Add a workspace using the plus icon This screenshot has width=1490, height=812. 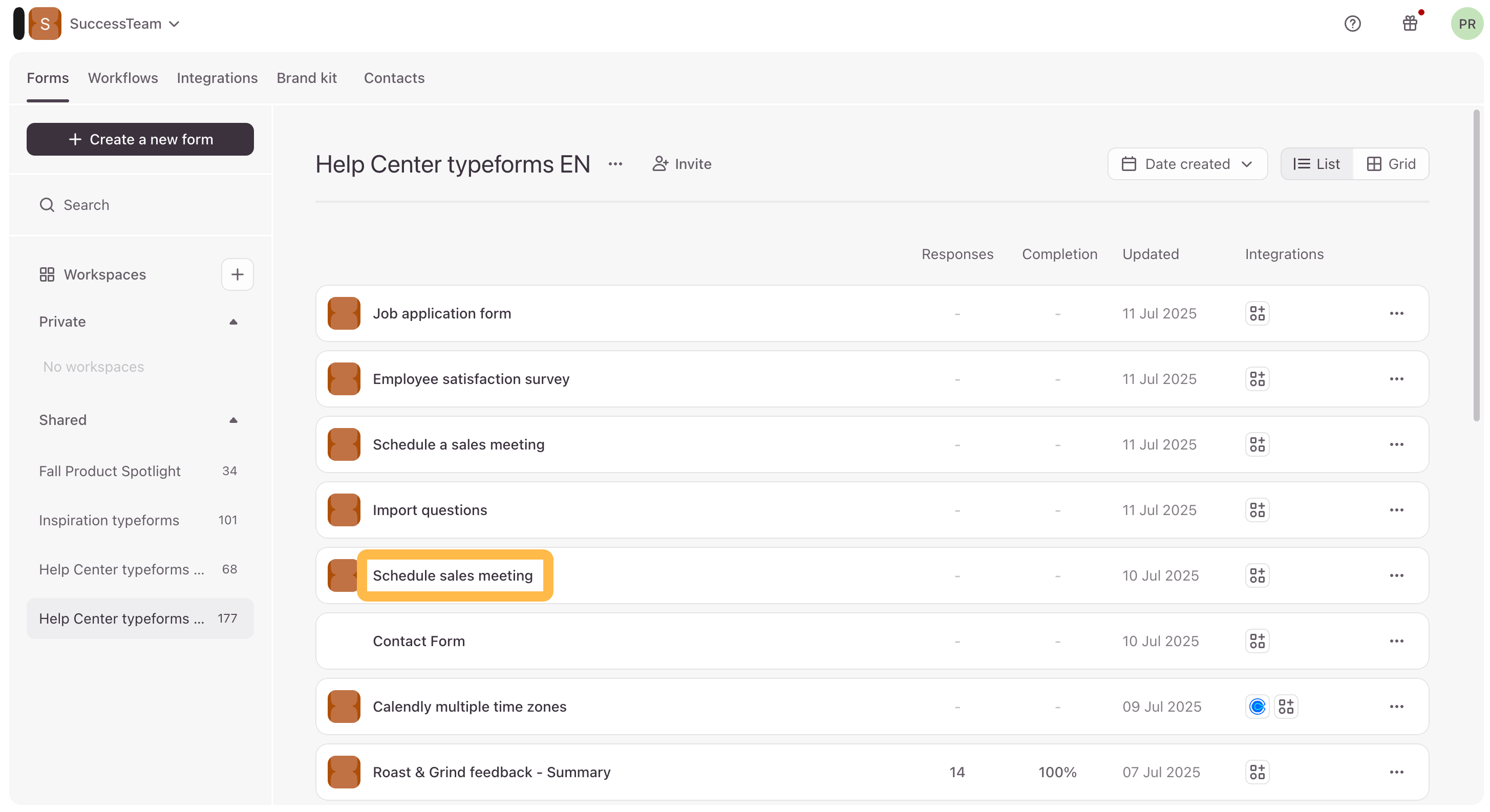tap(237, 274)
